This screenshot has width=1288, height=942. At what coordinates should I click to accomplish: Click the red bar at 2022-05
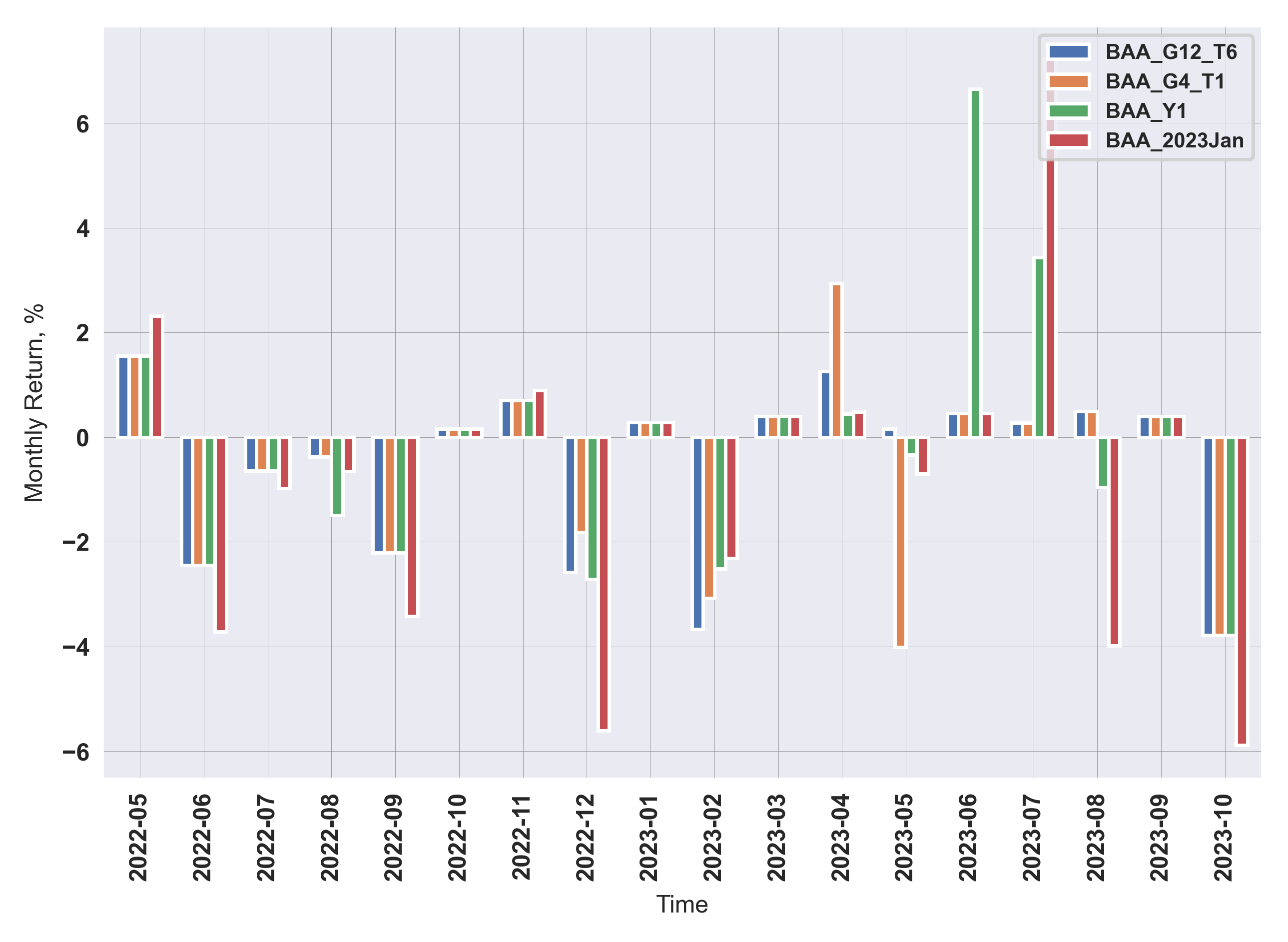pyautogui.click(x=157, y=377)
